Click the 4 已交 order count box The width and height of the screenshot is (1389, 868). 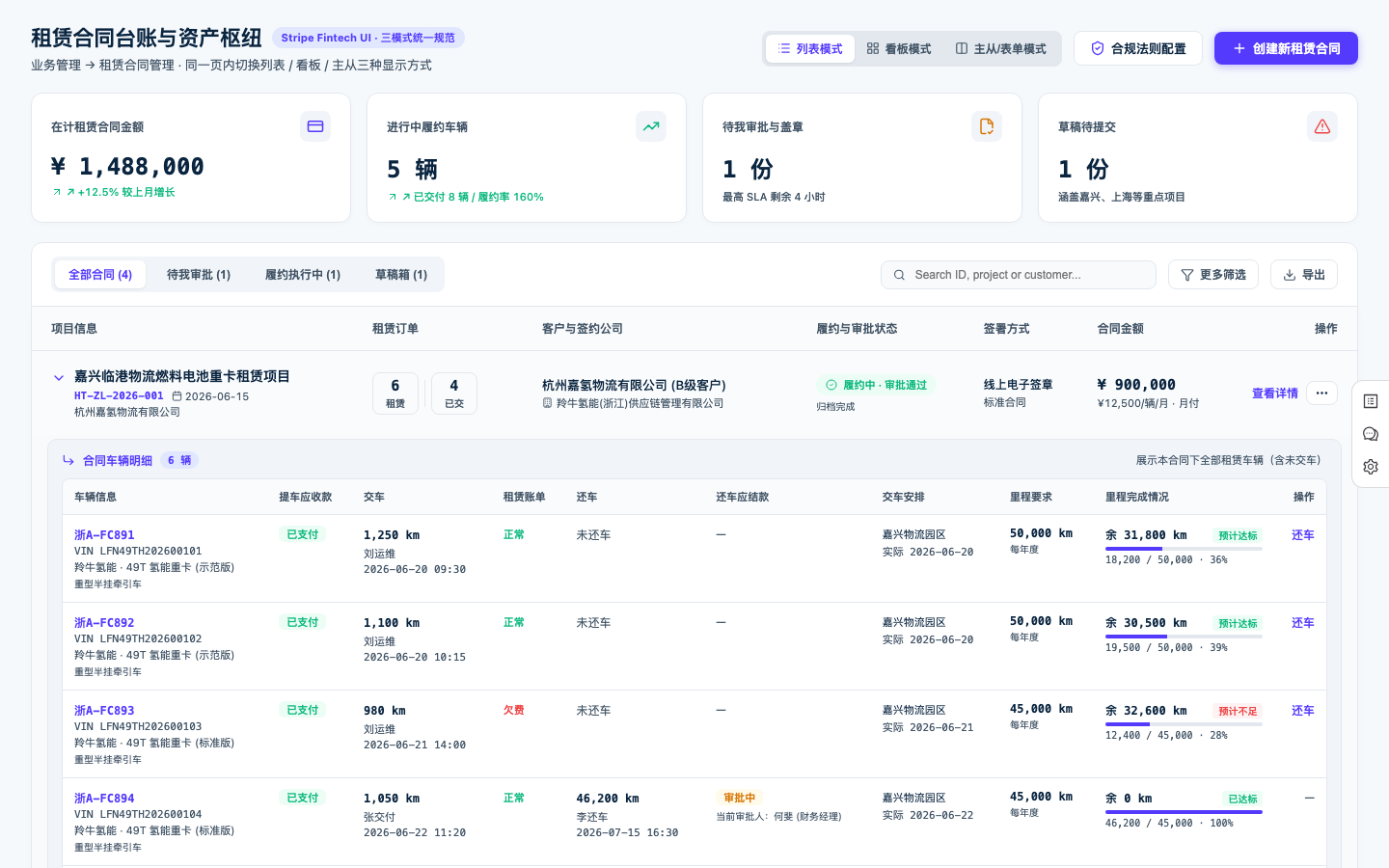click(454, 393)
